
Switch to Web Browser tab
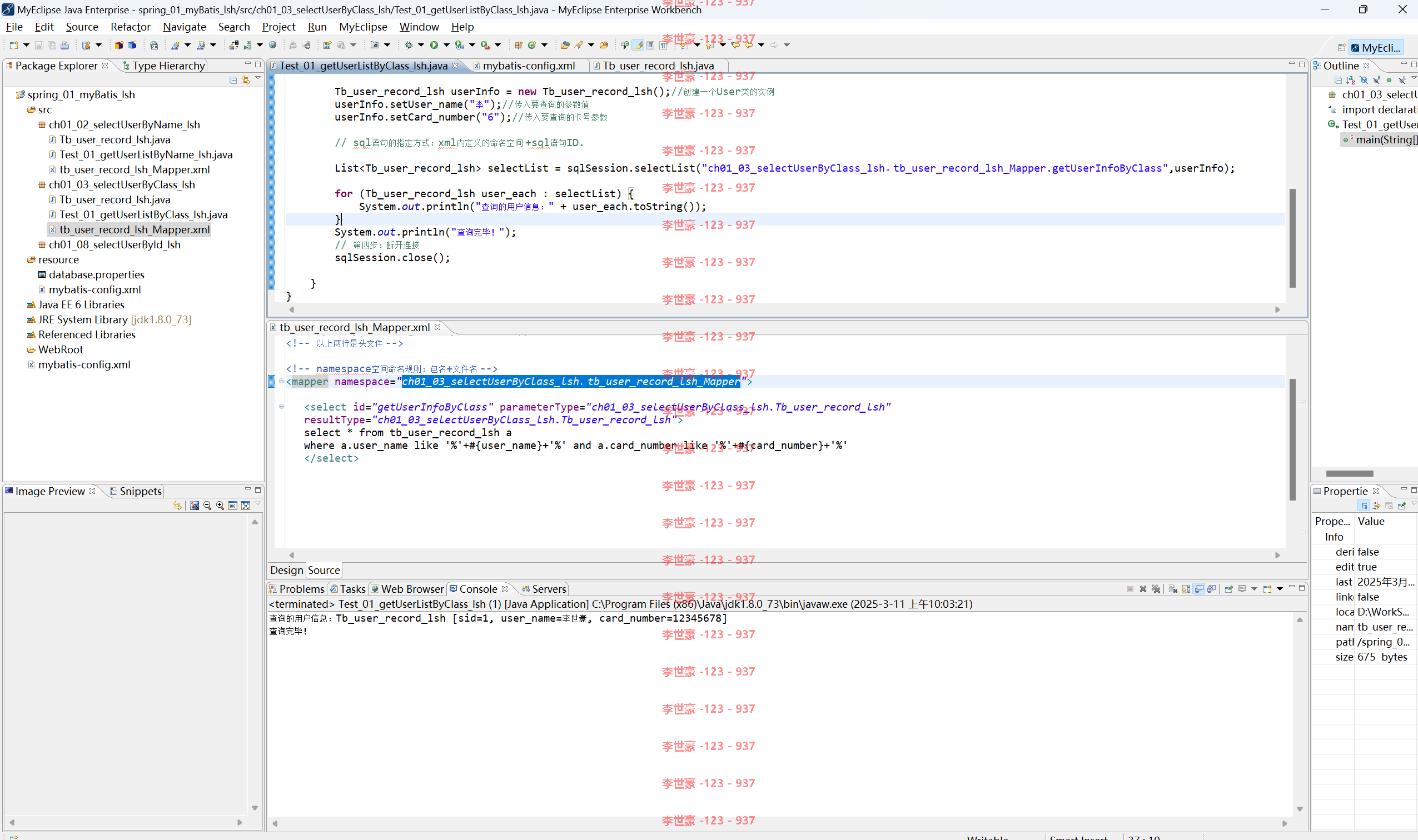pos(408,589)
